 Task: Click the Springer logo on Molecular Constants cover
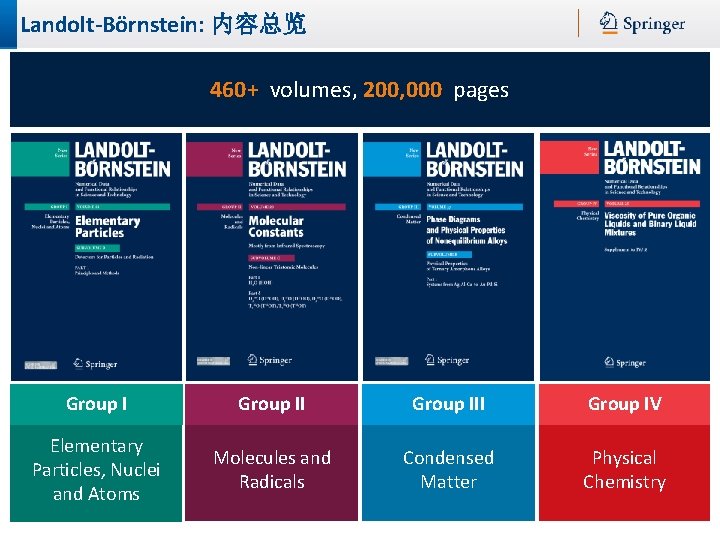[x=270, y=360]
